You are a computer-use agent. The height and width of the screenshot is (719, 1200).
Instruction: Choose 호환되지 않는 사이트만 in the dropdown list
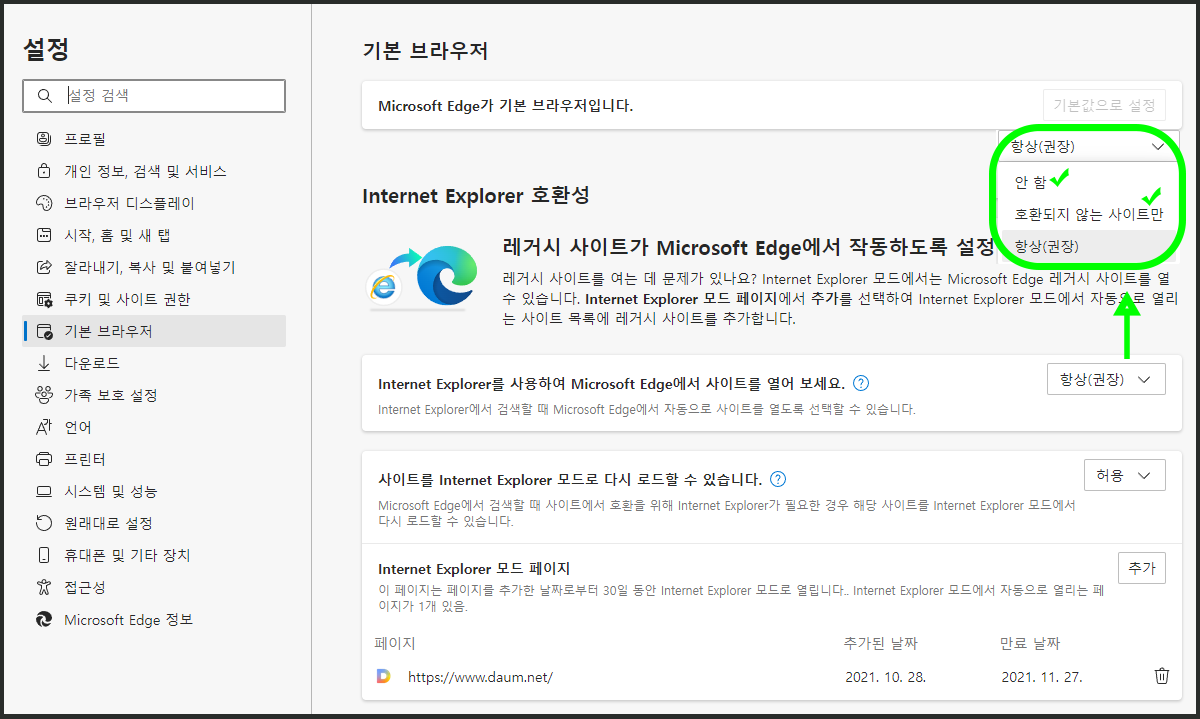coord(1089,214)
